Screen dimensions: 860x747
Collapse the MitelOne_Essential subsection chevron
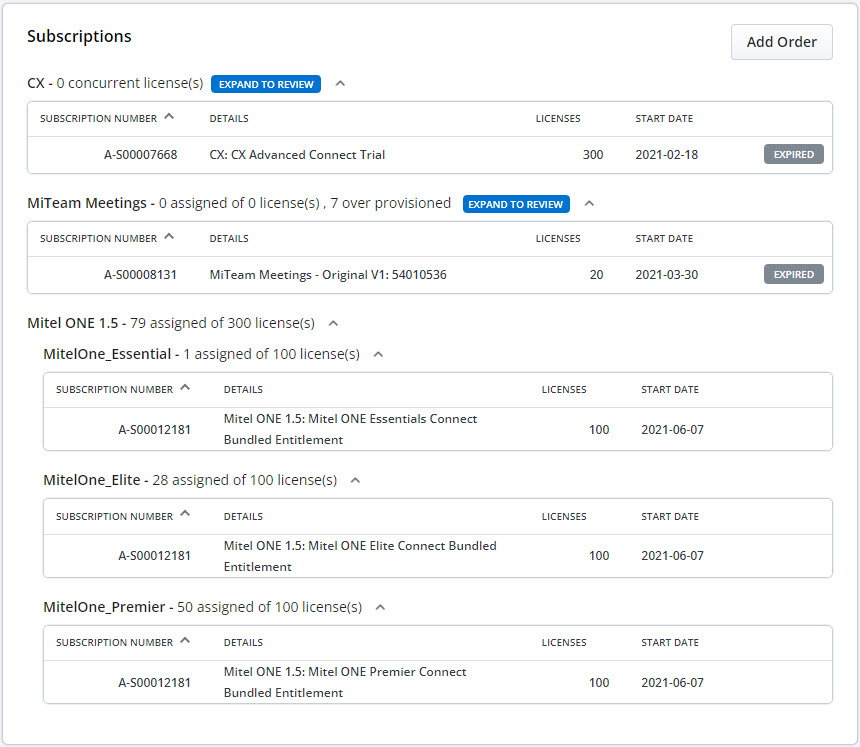click(378, 354)
